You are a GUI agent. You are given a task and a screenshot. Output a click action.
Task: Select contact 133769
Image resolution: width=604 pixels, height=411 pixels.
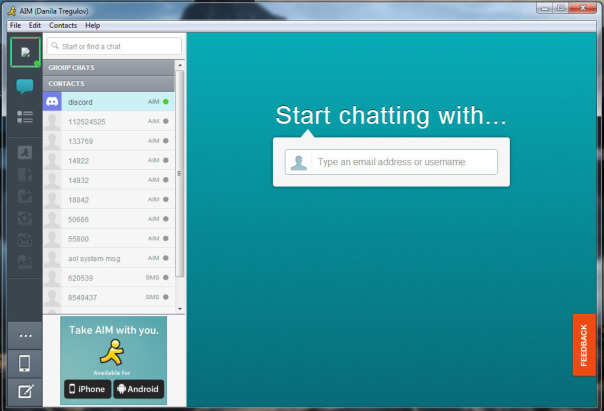[109, 141]
